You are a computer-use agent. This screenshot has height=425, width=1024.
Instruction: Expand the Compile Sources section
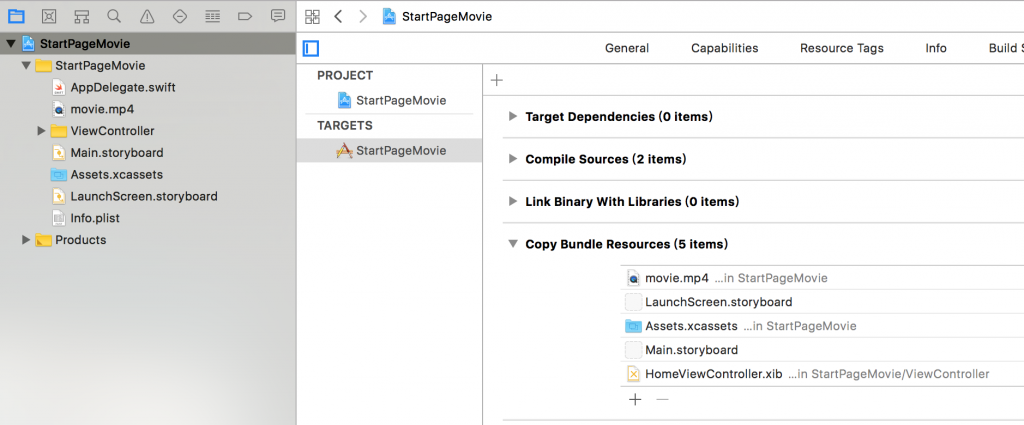tap(512, 159)
